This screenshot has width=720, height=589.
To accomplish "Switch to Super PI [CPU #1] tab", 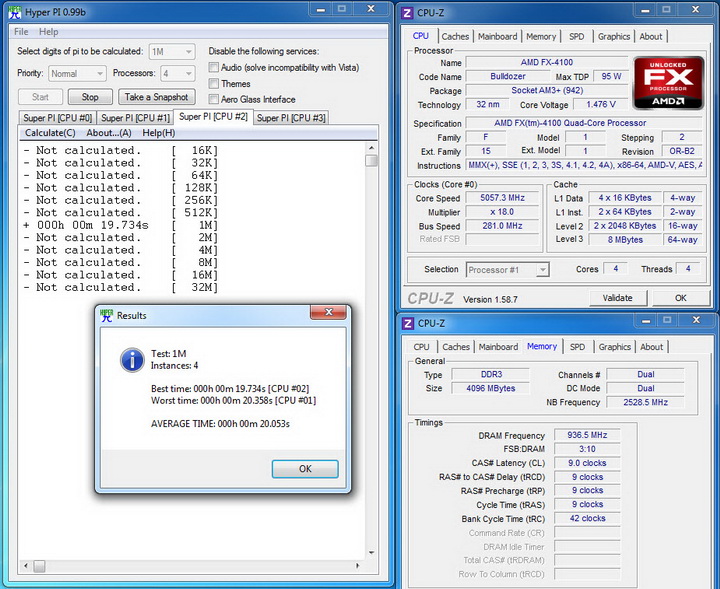I will [135, 118].
